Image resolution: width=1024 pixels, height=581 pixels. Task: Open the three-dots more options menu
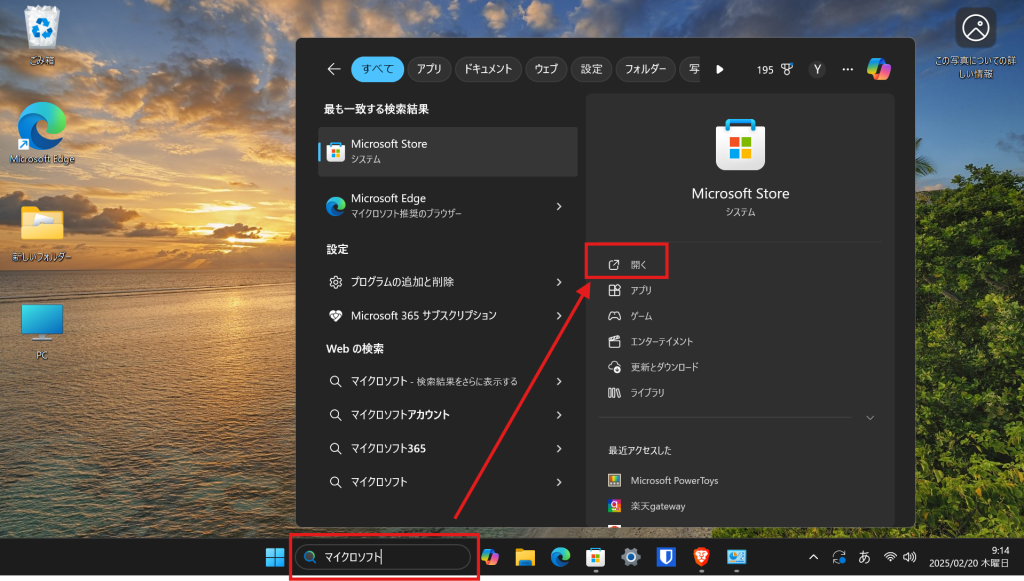point(848,69)
